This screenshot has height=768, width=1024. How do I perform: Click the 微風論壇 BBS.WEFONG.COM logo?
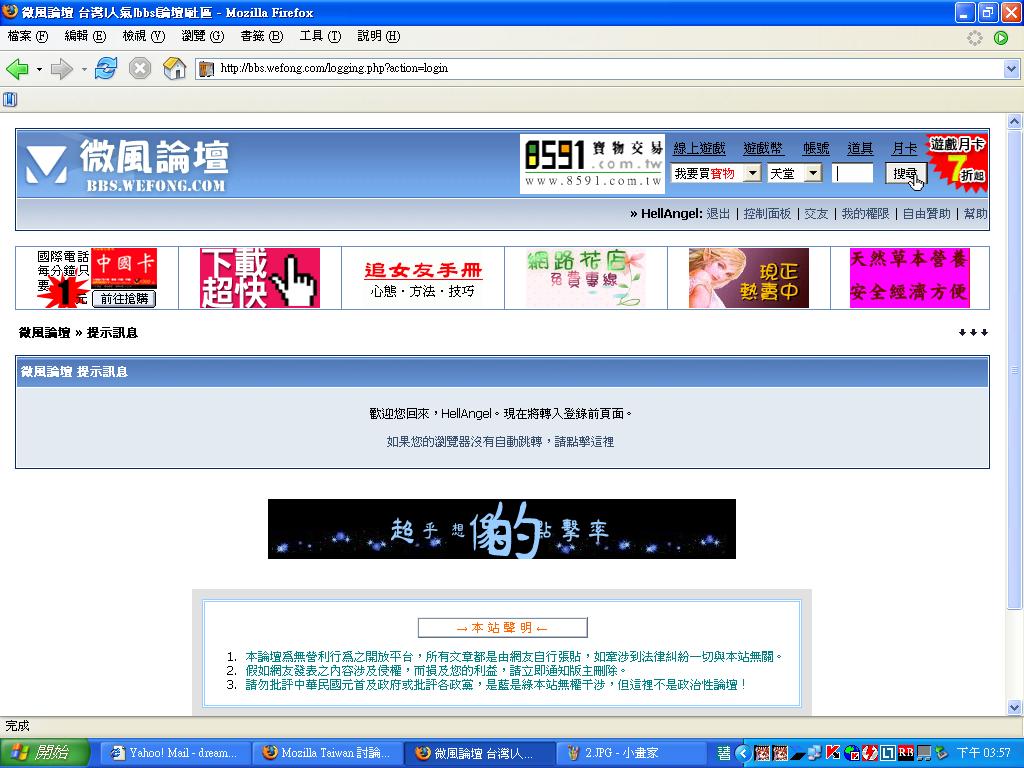(128, 165)
